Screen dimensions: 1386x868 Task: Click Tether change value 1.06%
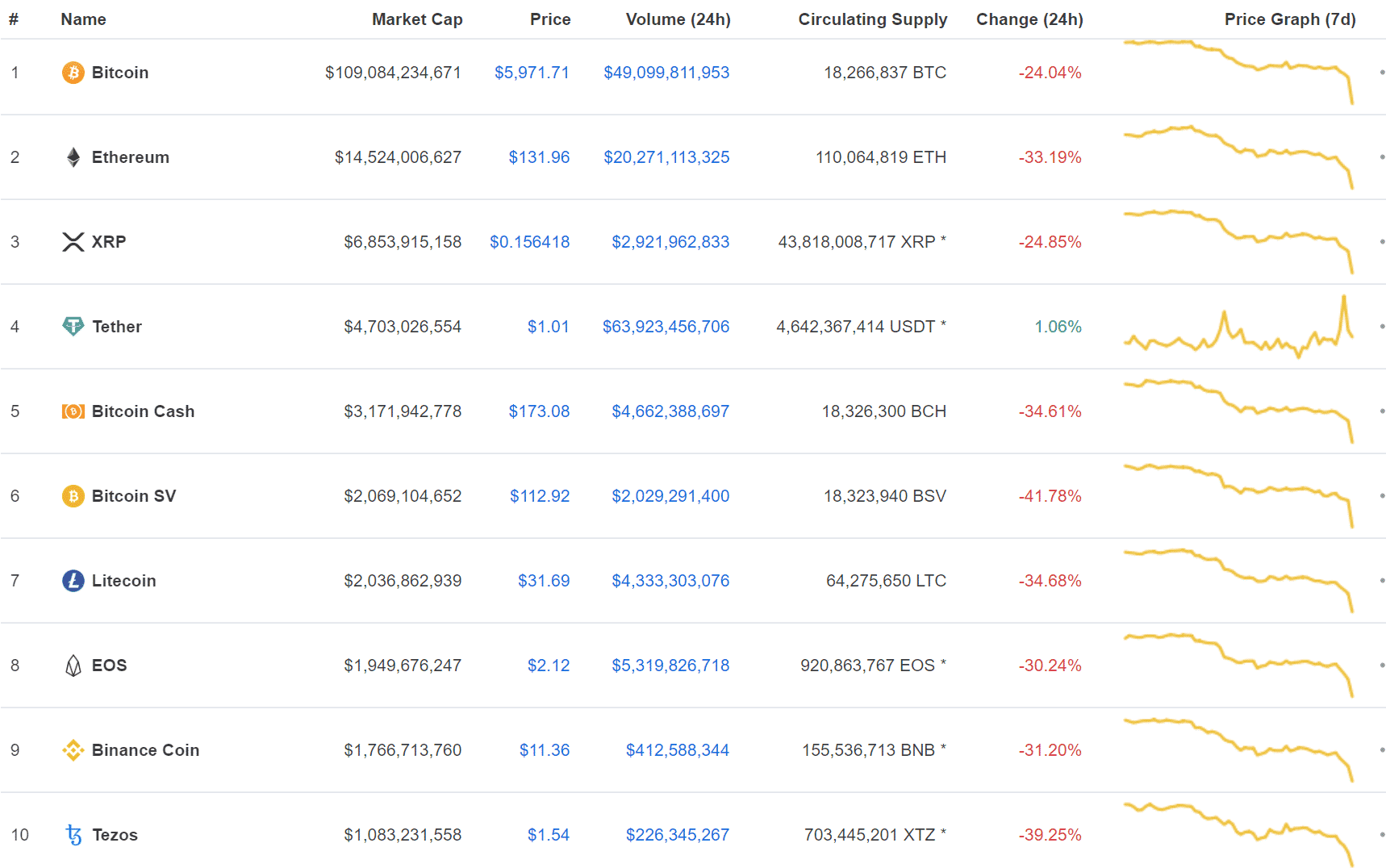[x=1058, y=327]
